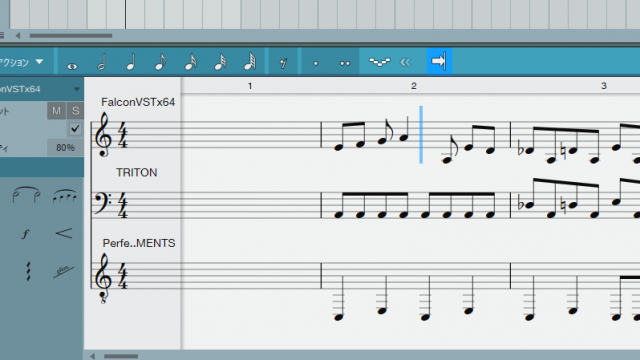Select the forte dynamic symbol

coord(25,234)
